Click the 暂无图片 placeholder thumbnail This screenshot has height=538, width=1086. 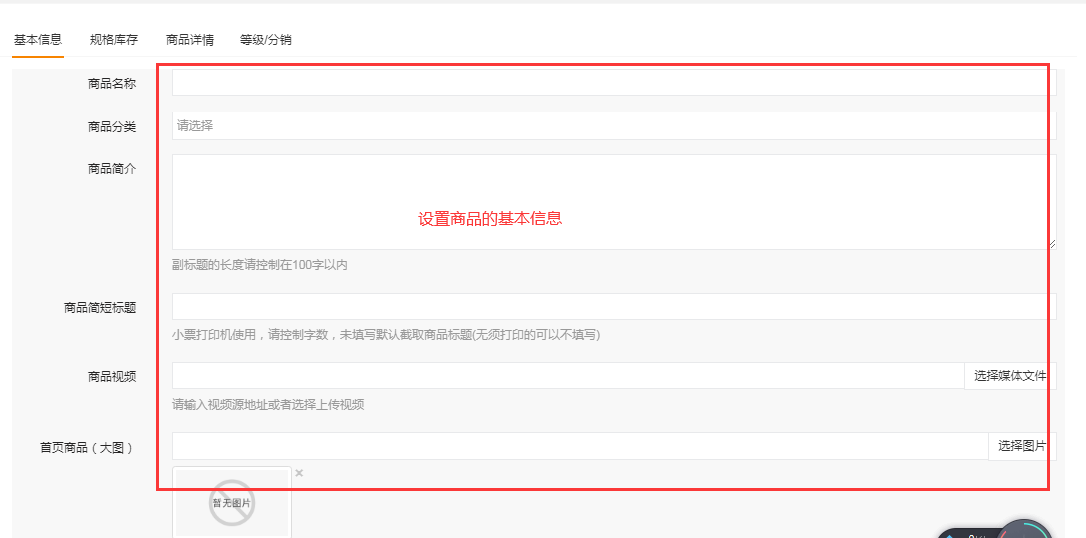pyautogui.click(x=232, y=503)
